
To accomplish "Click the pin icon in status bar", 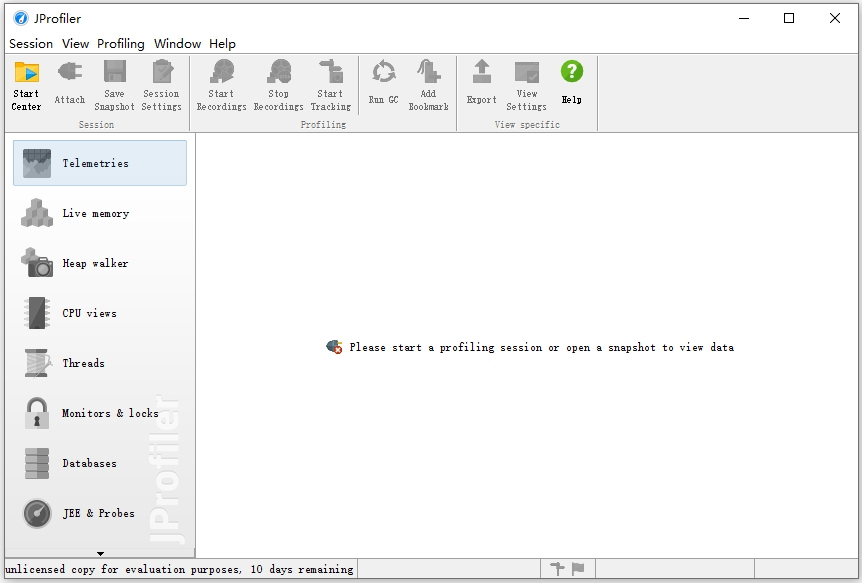I will coord(557,569).
